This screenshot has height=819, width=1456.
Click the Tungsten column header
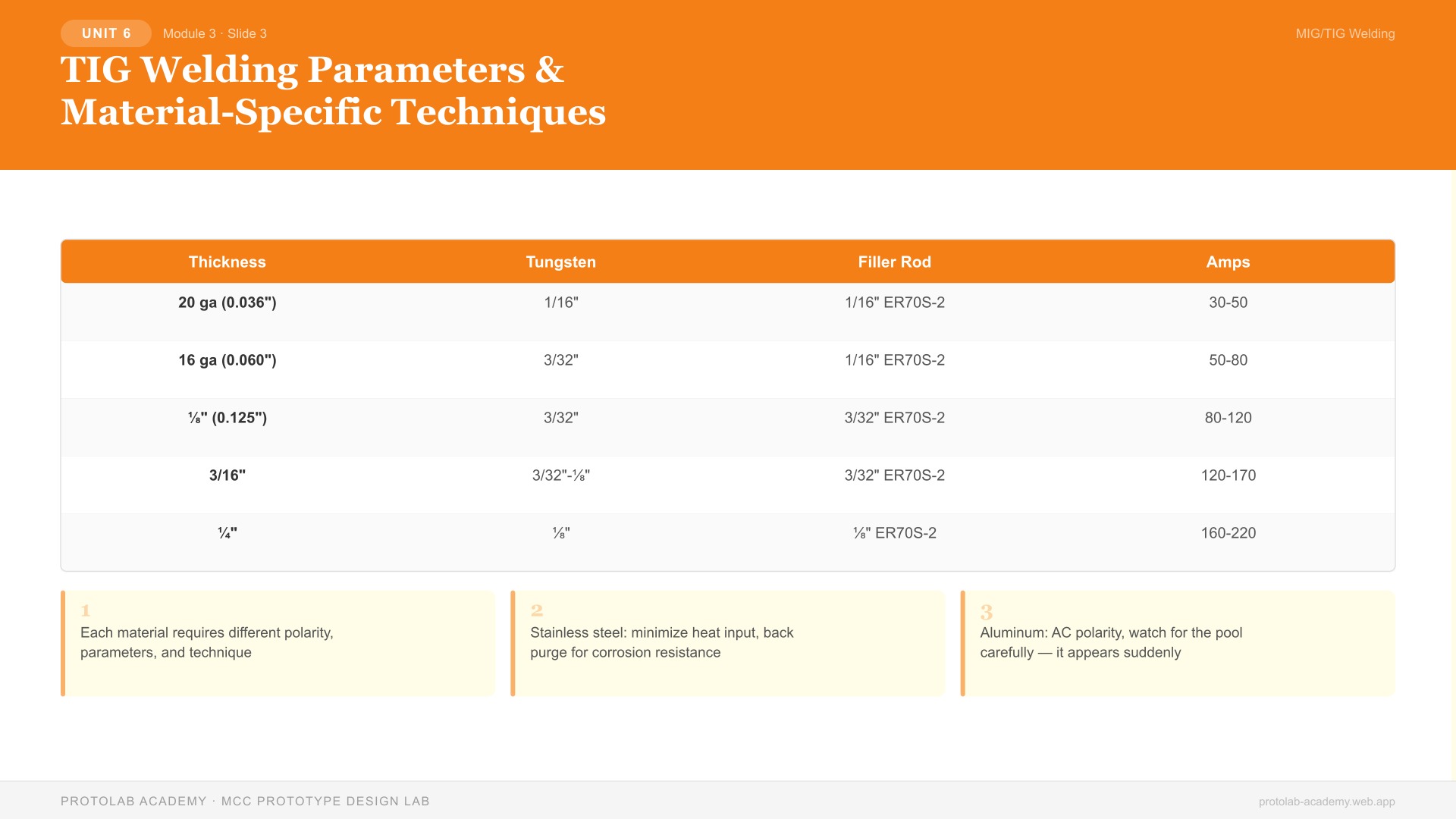click(x=561, y=262)
